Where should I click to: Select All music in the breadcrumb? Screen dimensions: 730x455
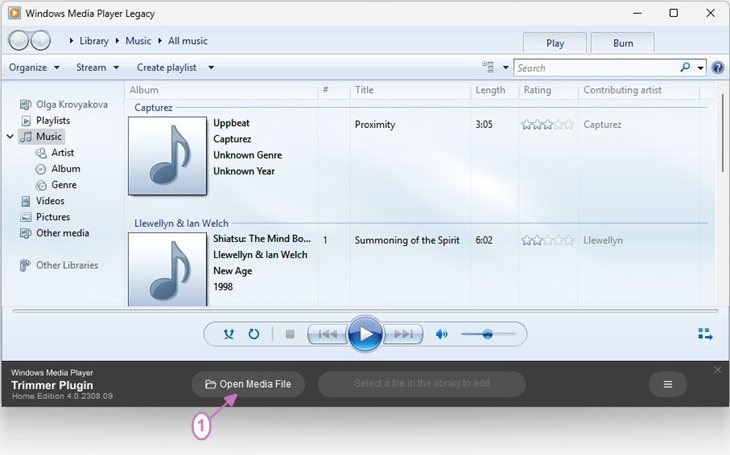[x=188, y=41]
